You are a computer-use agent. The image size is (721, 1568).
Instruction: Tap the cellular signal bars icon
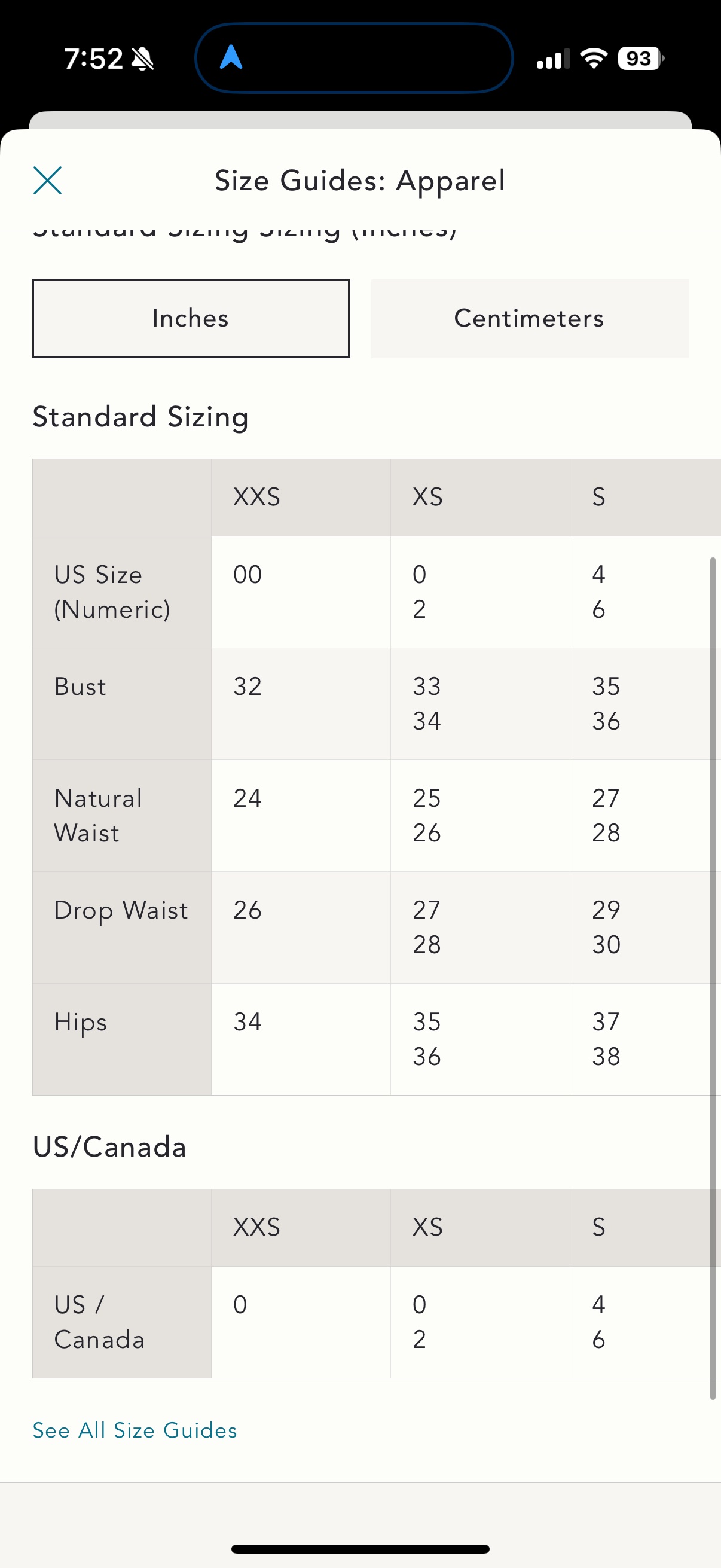pyautogui.click(x=552, y=59)
